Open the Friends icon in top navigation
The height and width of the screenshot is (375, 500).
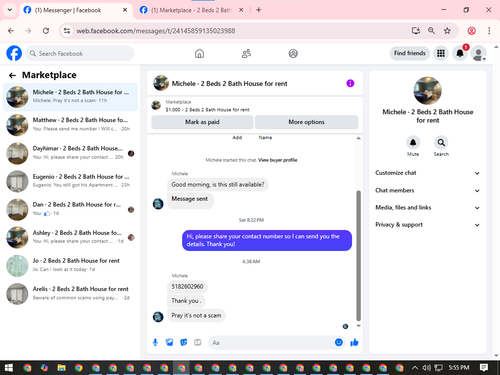pos(246,53)
